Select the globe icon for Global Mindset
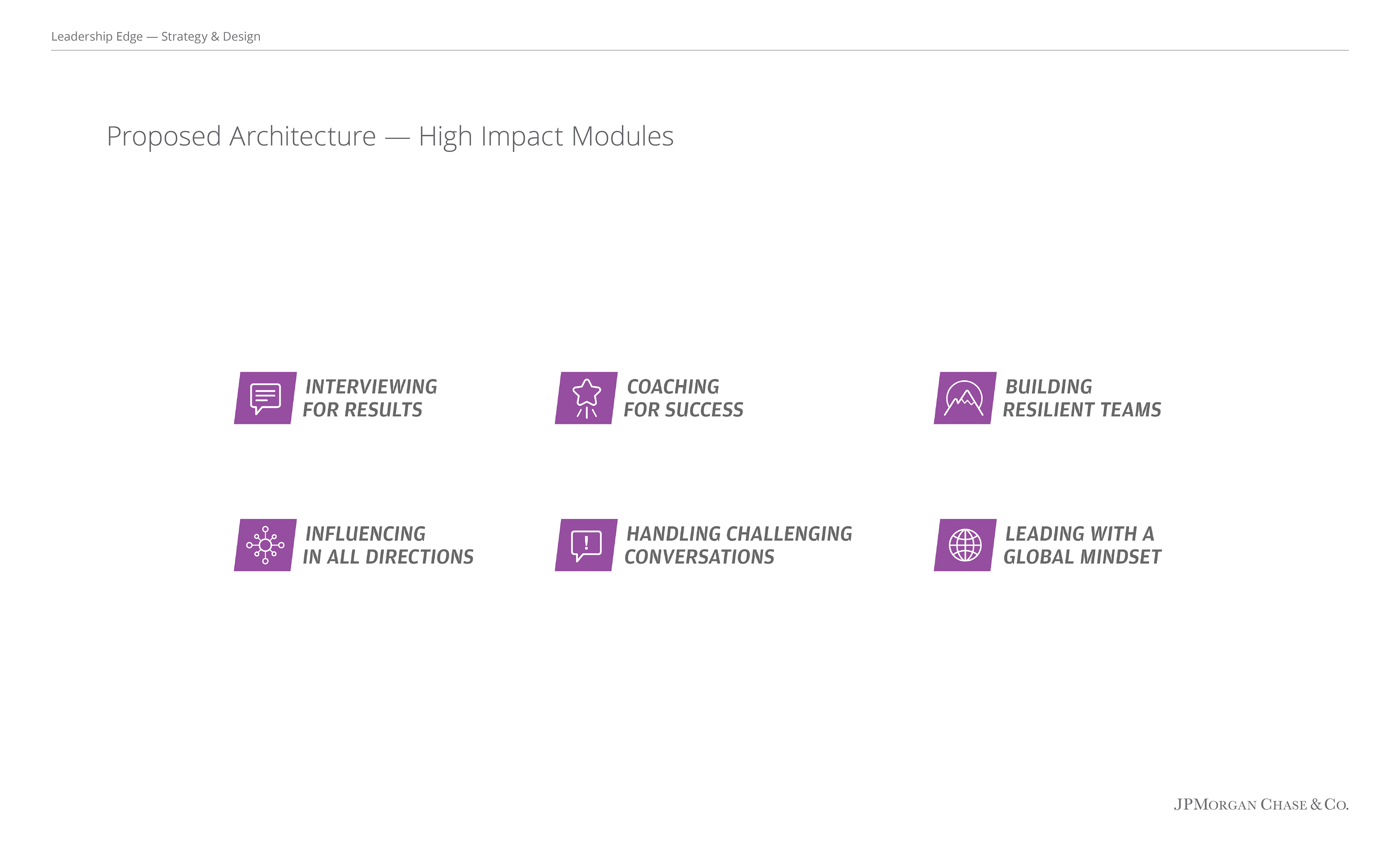The height and width of the screenshot is (849, 1400). [x=965, y=545]
